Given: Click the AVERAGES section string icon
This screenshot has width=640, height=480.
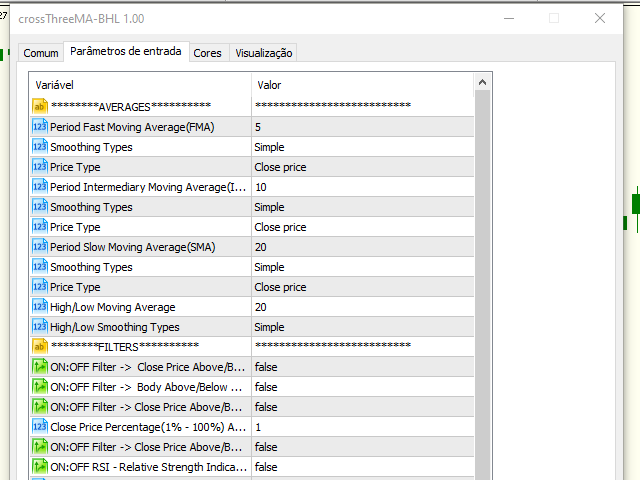Looking at the screenshot, I should tap(40, 107).
